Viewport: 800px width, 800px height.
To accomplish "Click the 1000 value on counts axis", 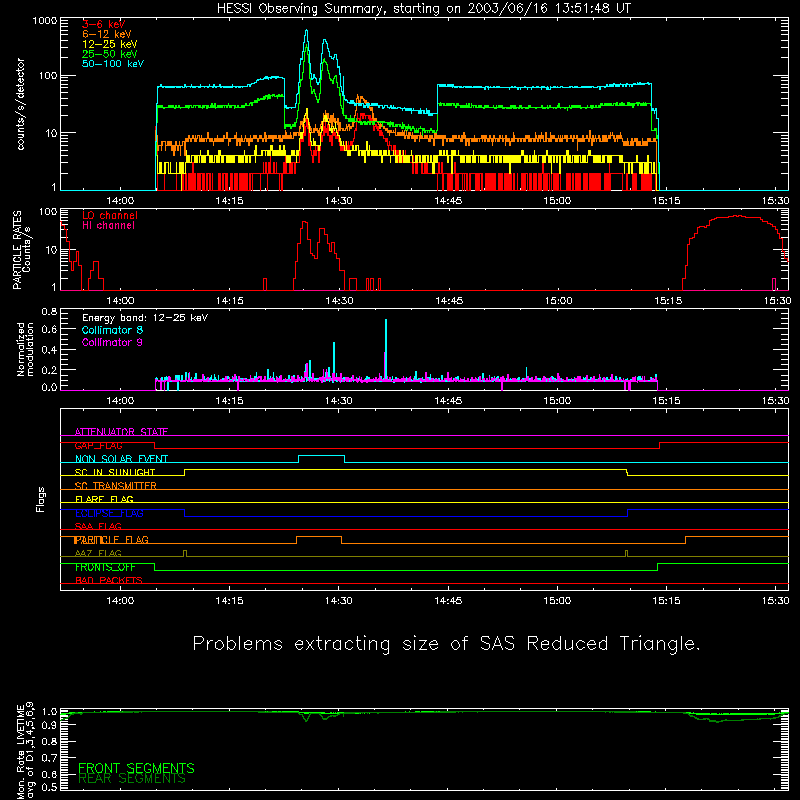I will [x=45, y=21].
